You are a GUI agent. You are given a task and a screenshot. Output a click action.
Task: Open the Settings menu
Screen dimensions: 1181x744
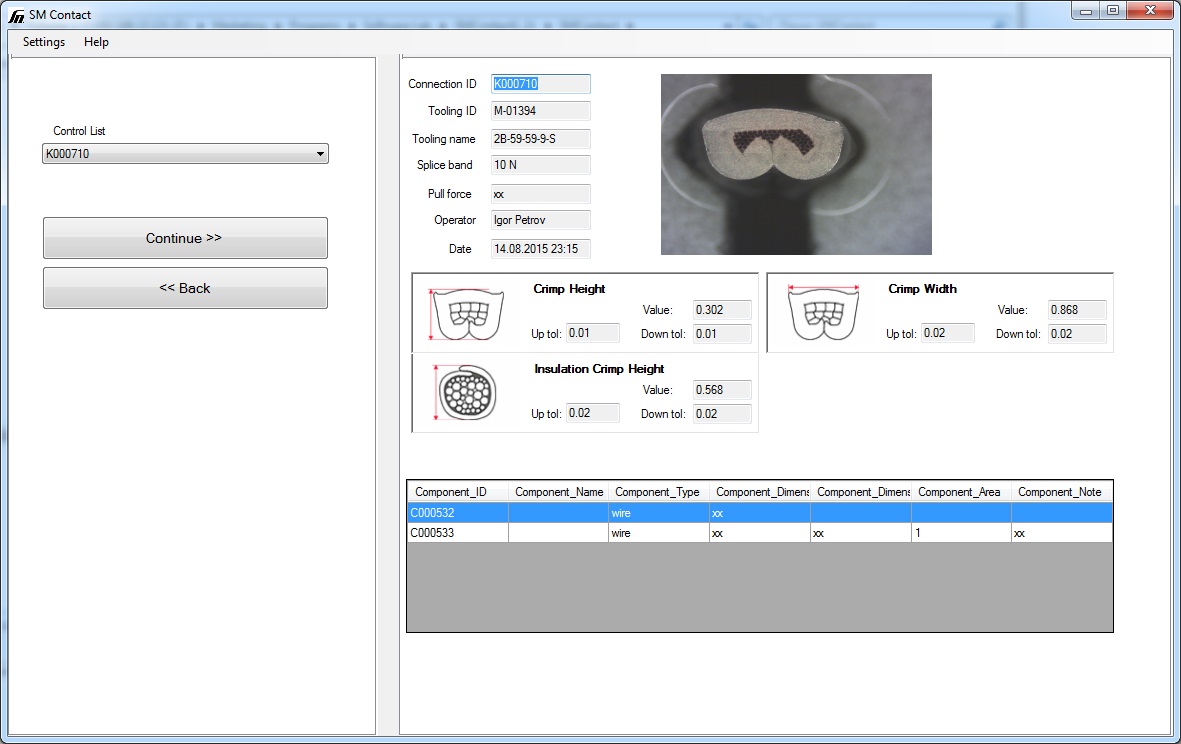[44, 42]
